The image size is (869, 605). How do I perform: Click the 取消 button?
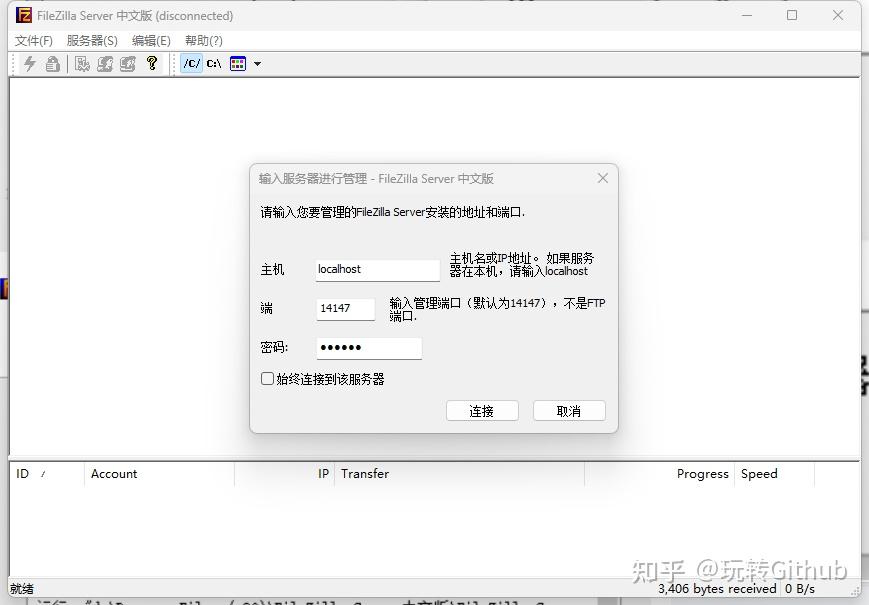[x=569, y=411]
